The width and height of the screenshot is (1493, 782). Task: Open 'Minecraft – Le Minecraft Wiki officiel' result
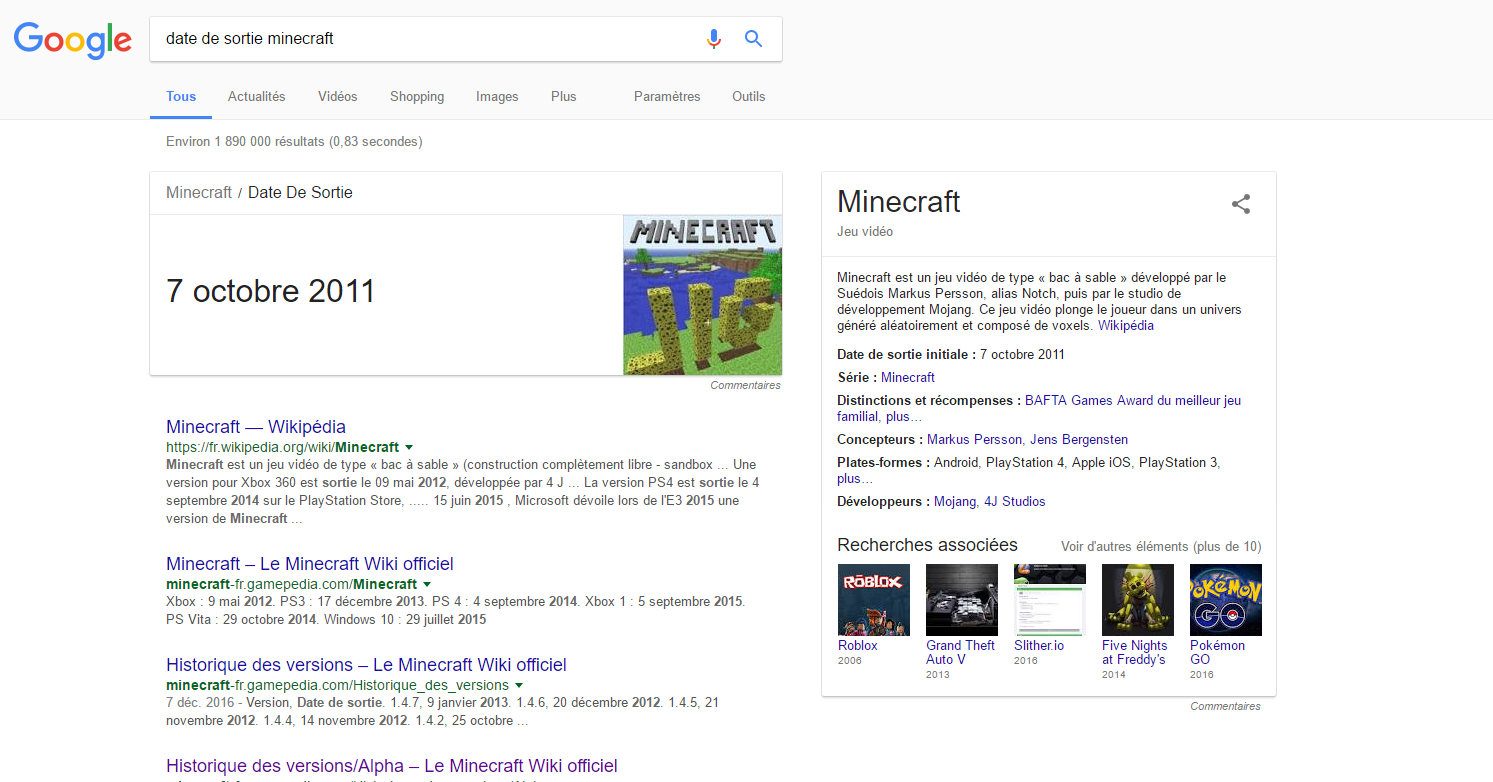310,564
